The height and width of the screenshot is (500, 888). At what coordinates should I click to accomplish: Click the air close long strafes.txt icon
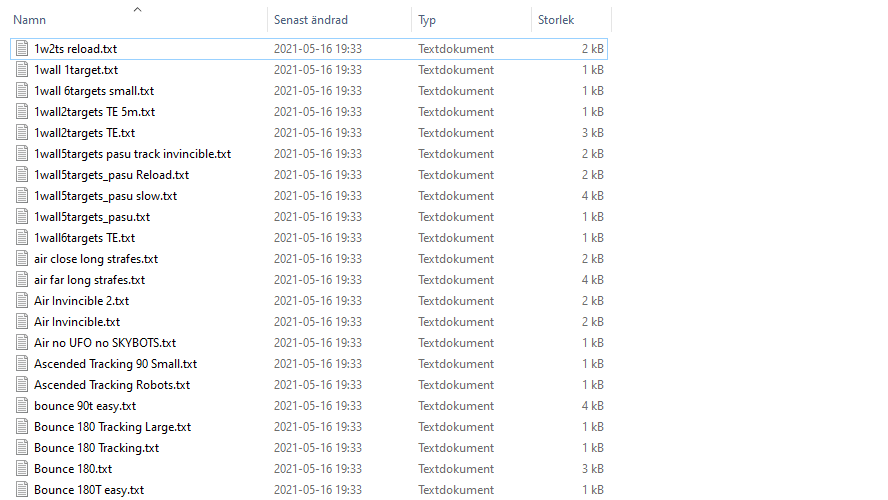[x=23, y=259]
